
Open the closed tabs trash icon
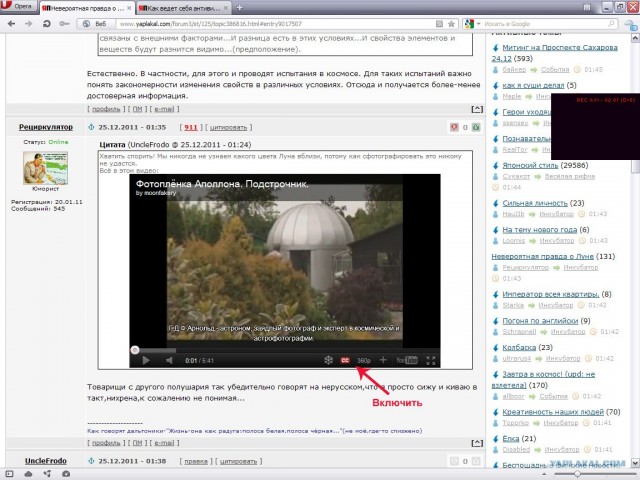tap(587, 7)
